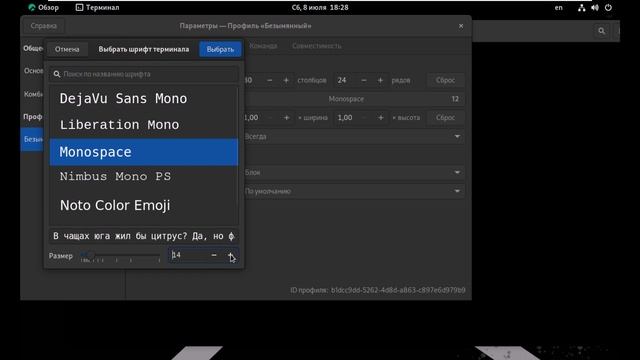This screenshot has width=640, height=360.
Task: Select the Безымянный profile in sidebar
Action: (32, 140)
